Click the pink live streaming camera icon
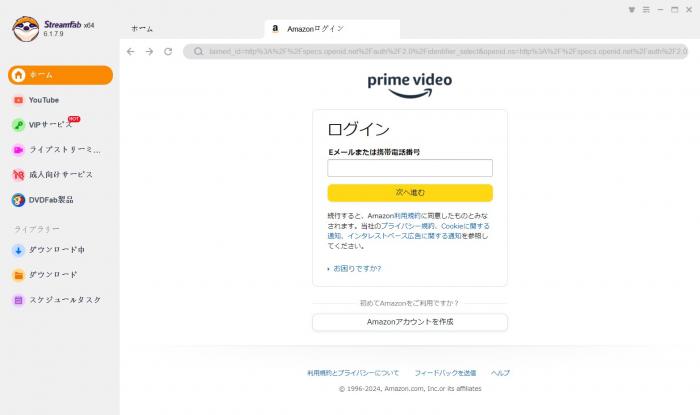The width and height of the screenshot is (700, 415). [x=18, y=150]
